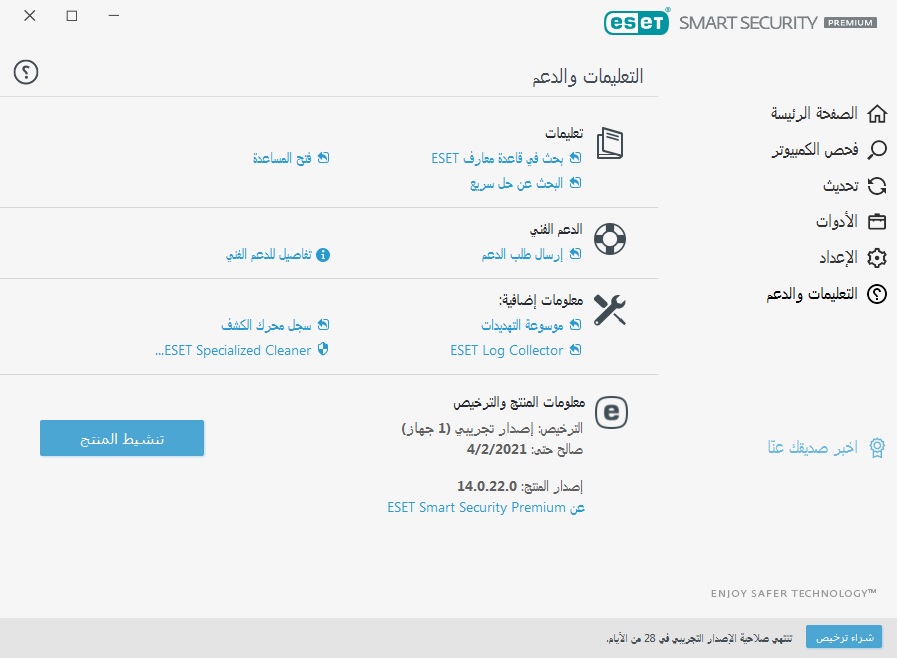This screenshot has height=658, width=897.
Task: Click the section heading الدعم الفني
Action: pyautogui.click(x=556, y=229)
